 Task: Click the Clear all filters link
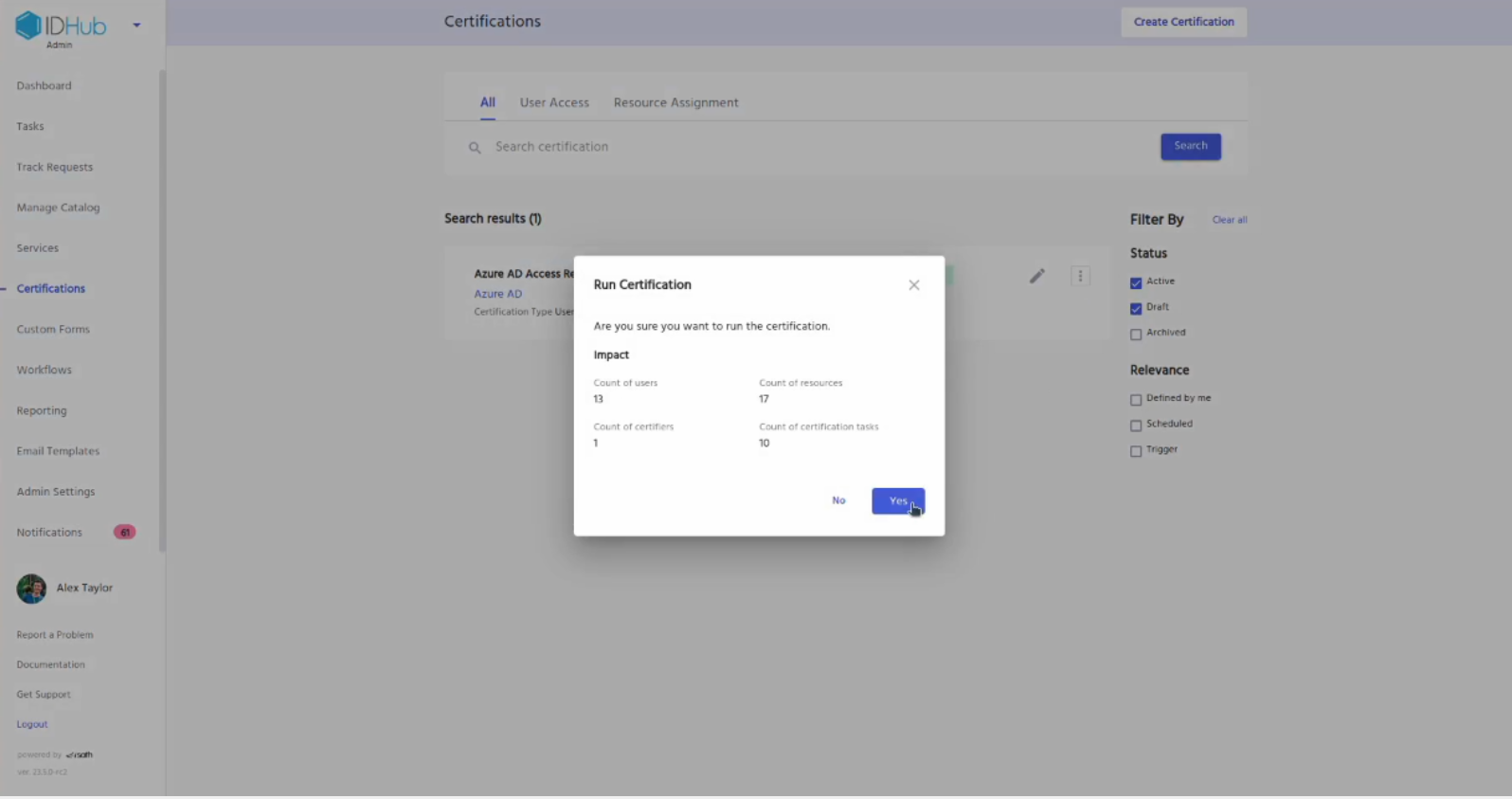pos(1229,220)
